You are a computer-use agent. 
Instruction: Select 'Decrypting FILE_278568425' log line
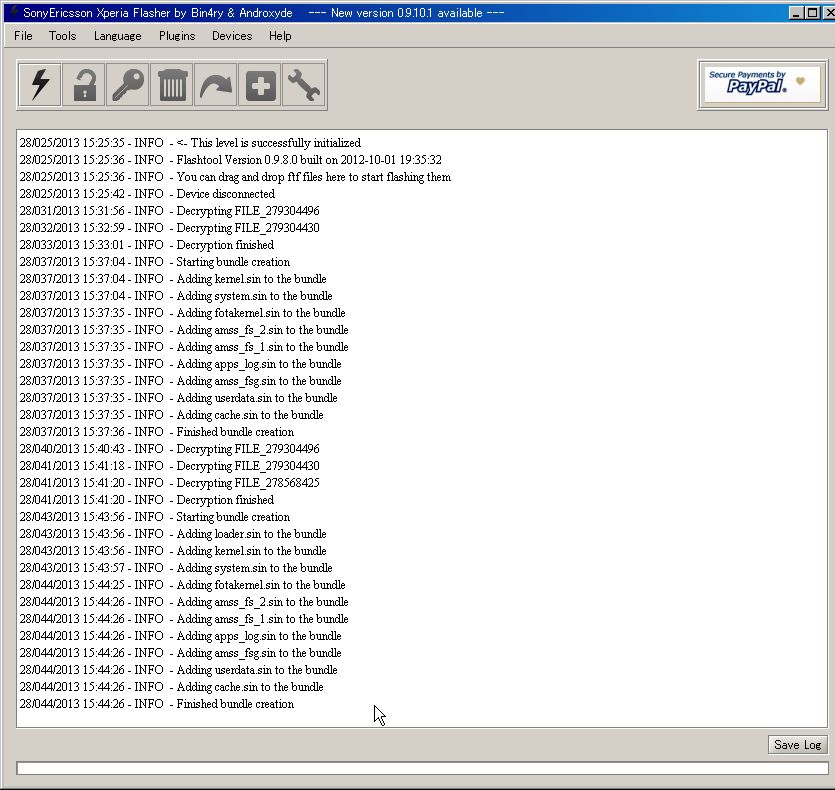click(169, 483)
